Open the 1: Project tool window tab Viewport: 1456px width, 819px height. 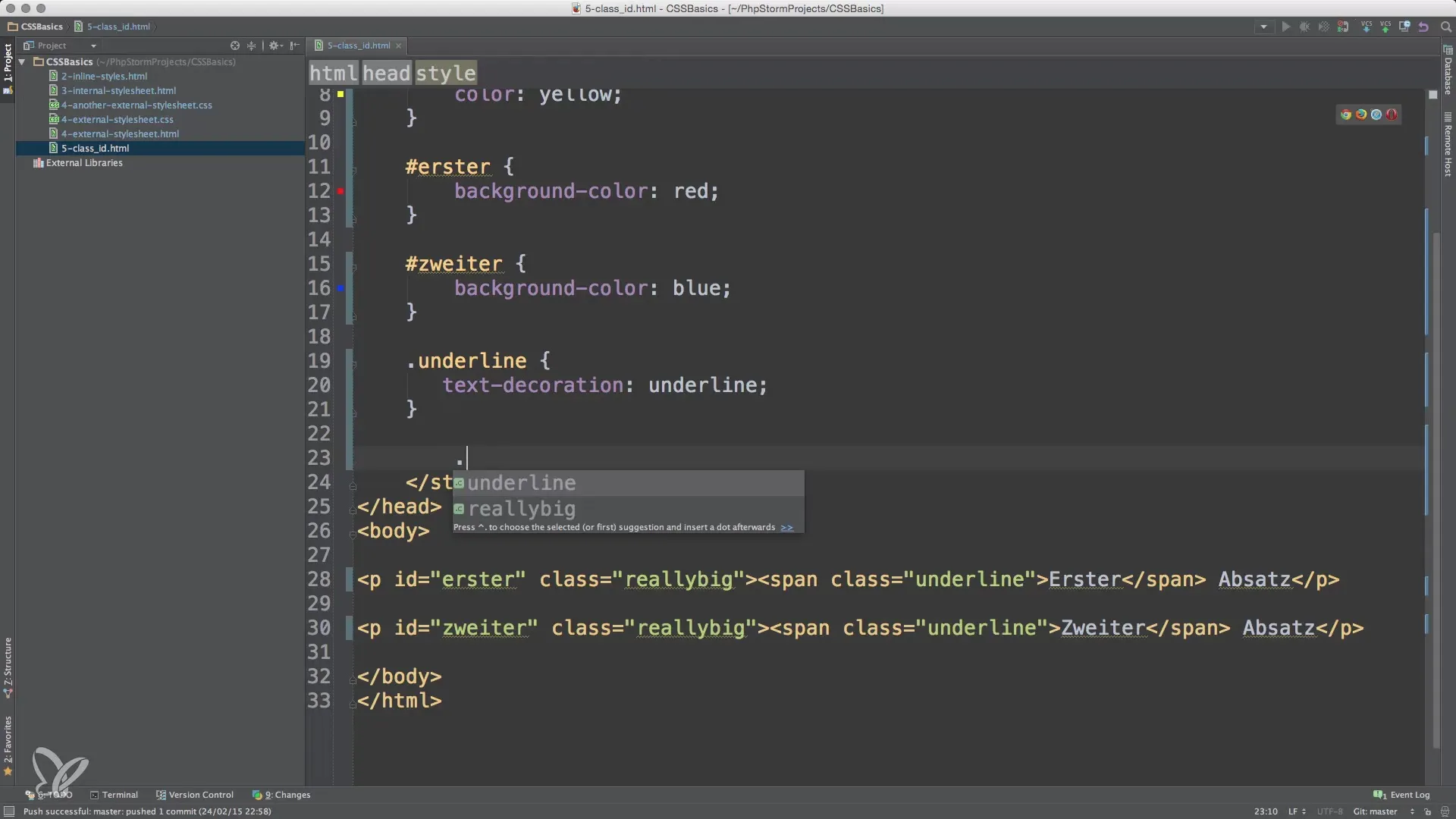8,68
